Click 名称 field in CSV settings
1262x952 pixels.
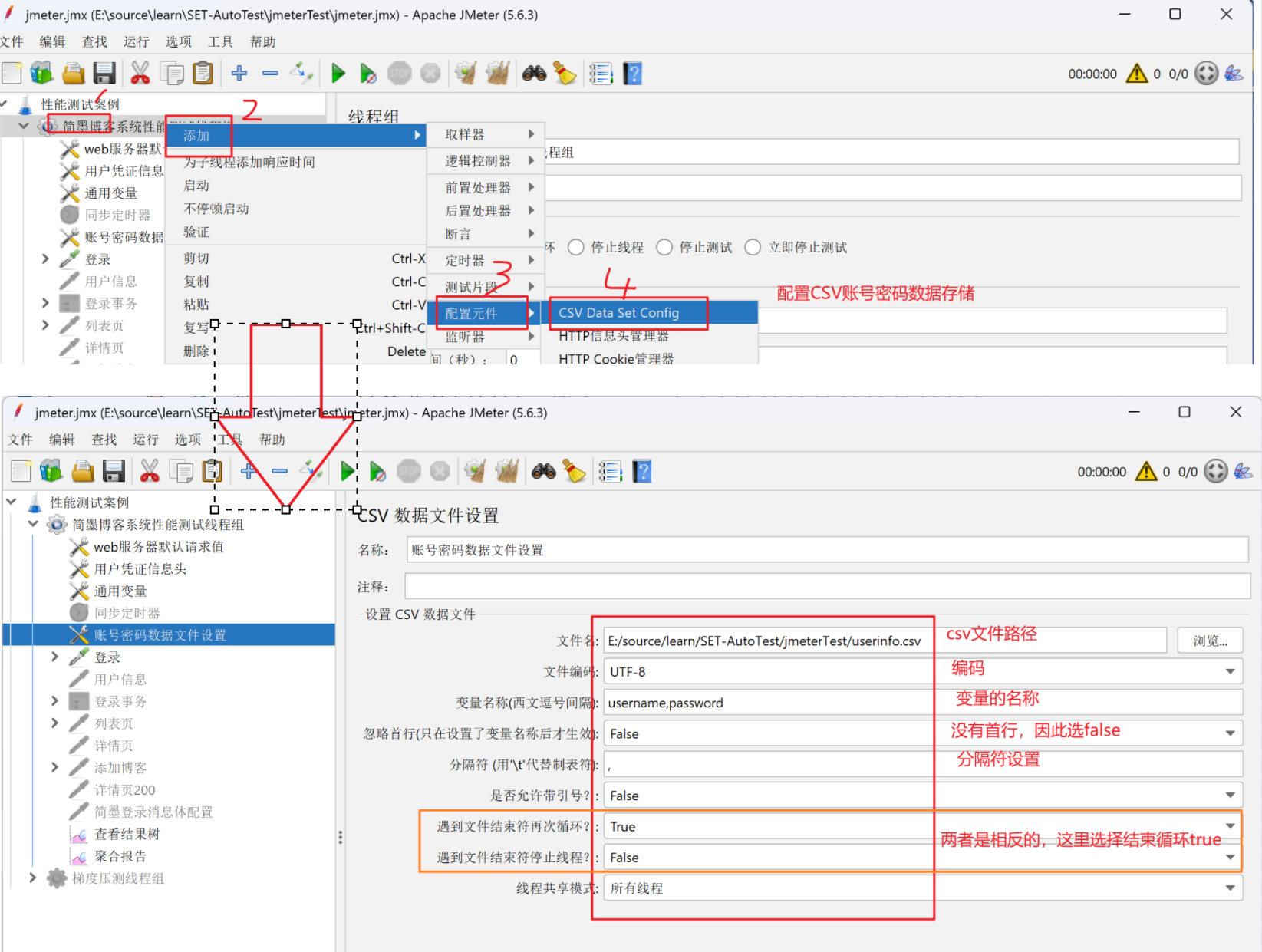827,550
